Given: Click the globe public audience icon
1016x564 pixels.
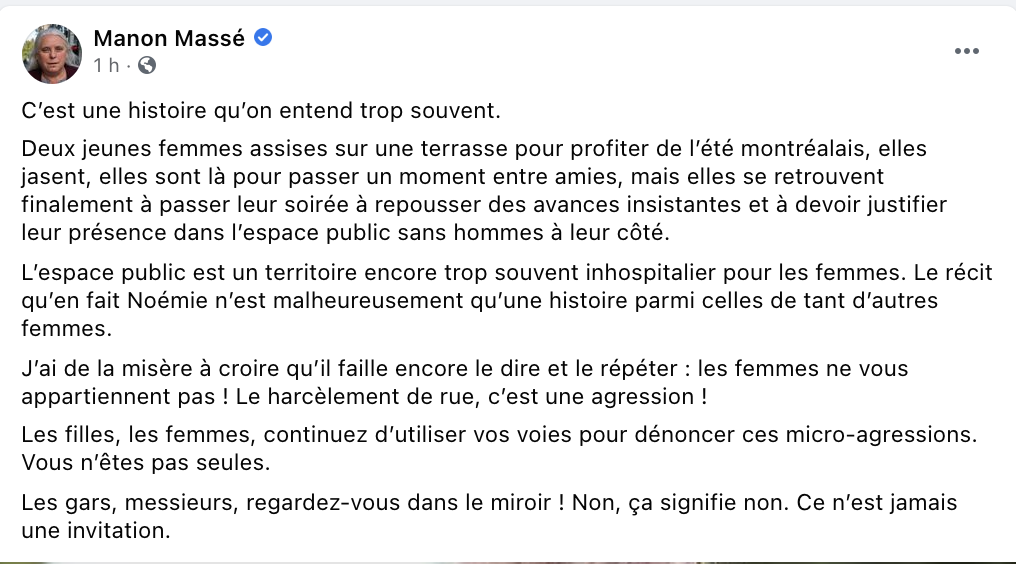Looking at the screenshot, I should pyautogui.click(x=147, y=65).
